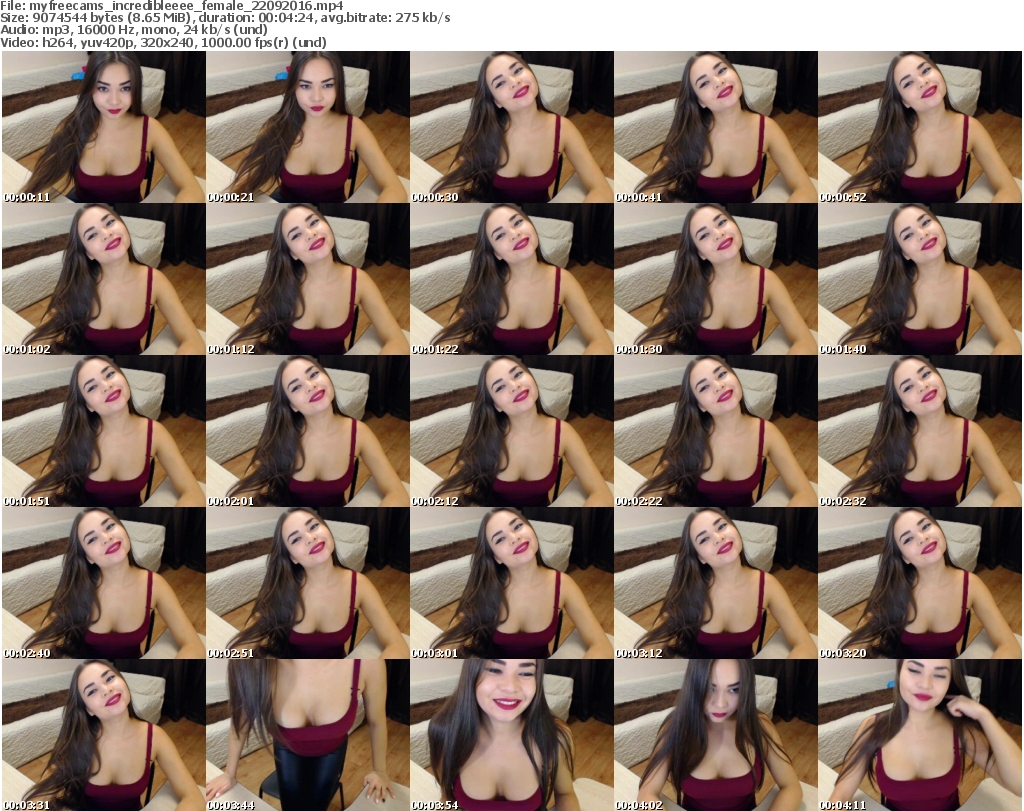Open the frame timestamped 00:01:30

click(x=716, y=279)
